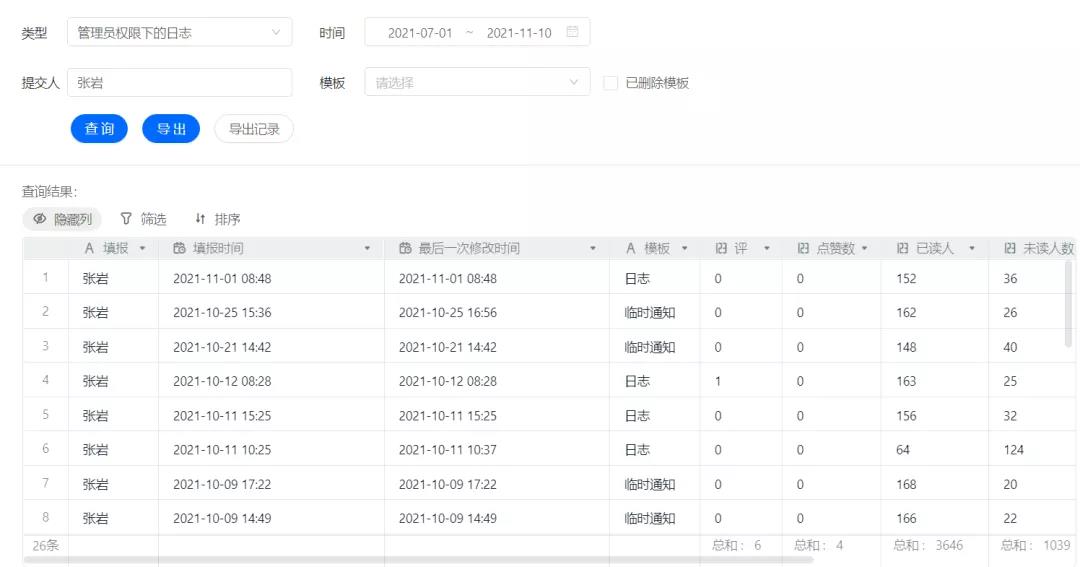Click the blue 查询 button
Image resolution: width=1080 pixels, height=567 pixels.
tap(99, 129)
